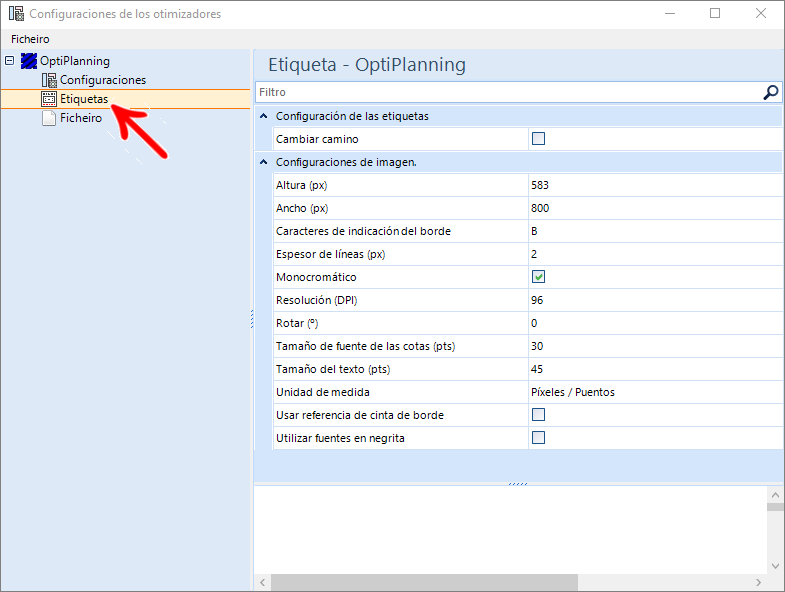The width and height of the screenshot is (785, 592).
Task: Collapse Configuraciones de imagen section
Action: point(264,162)
